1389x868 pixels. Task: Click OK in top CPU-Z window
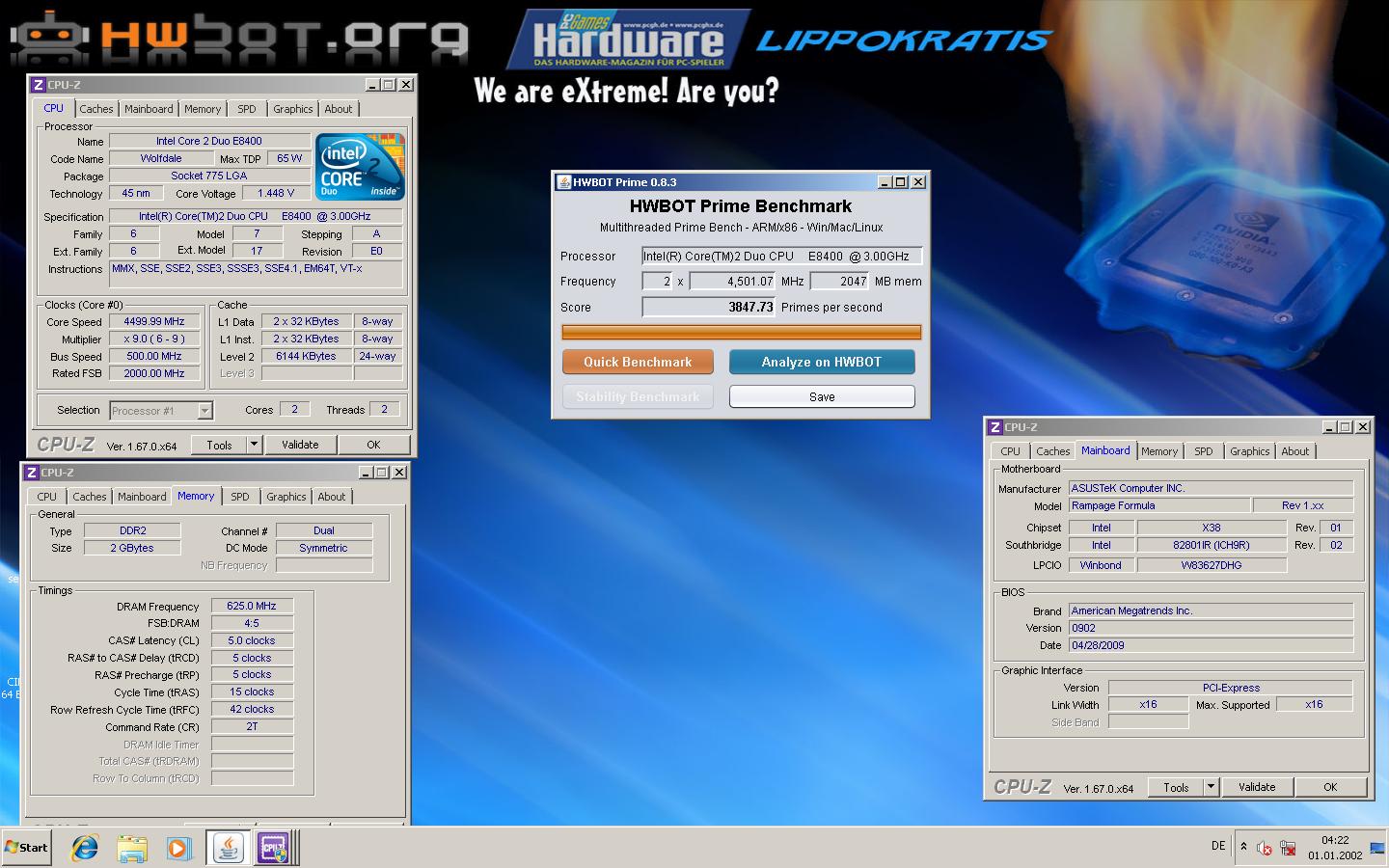373,445
